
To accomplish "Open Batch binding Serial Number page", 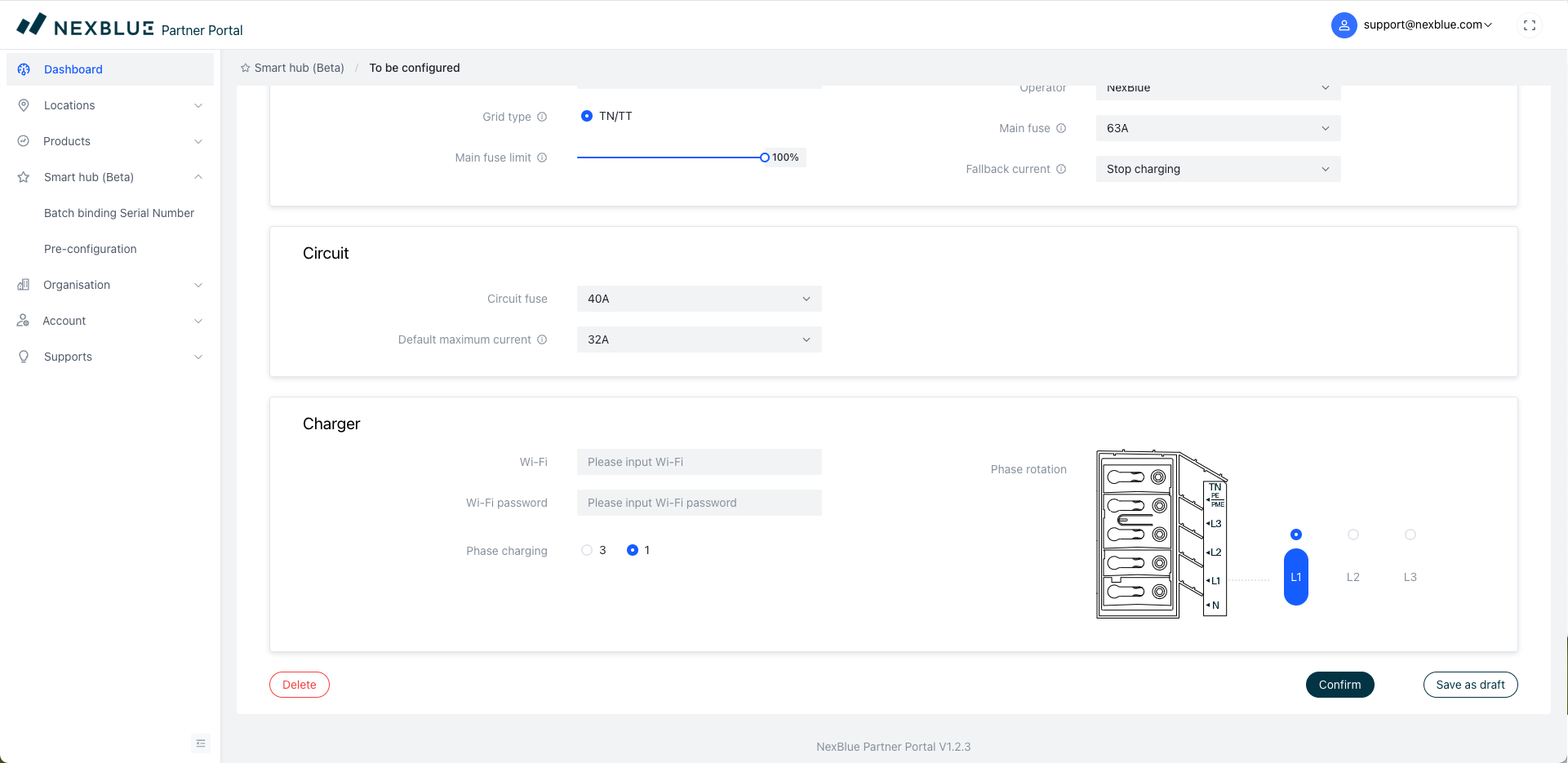I will 119,213.
